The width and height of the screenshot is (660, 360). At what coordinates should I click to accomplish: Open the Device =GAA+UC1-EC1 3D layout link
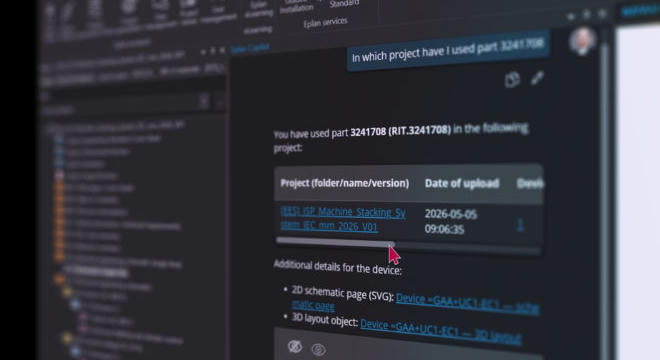pyautogui.click(x=441, y=331)
